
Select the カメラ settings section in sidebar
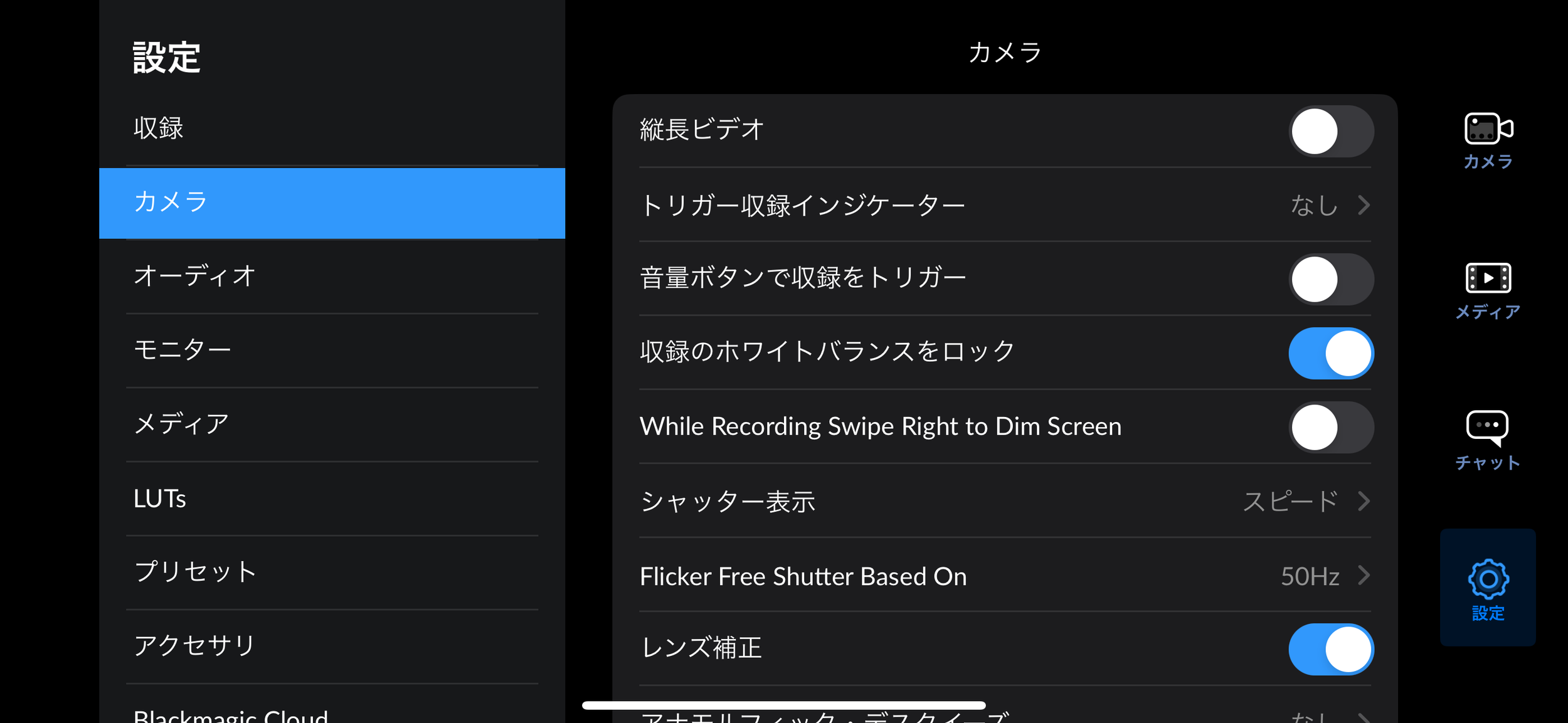click(x=332, y=203)
